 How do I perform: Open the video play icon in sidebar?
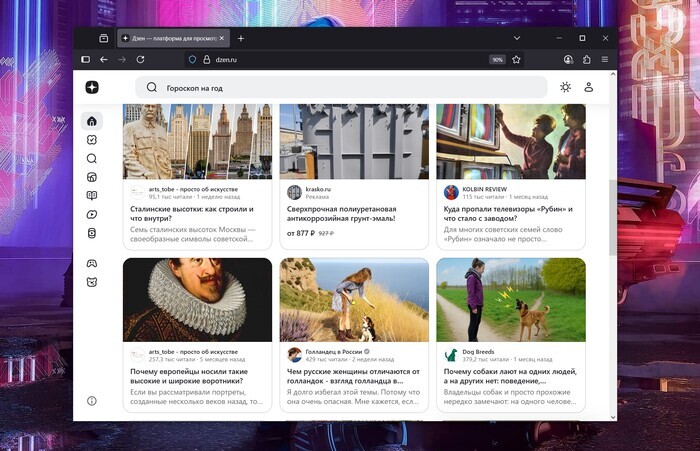pos(92,214)
